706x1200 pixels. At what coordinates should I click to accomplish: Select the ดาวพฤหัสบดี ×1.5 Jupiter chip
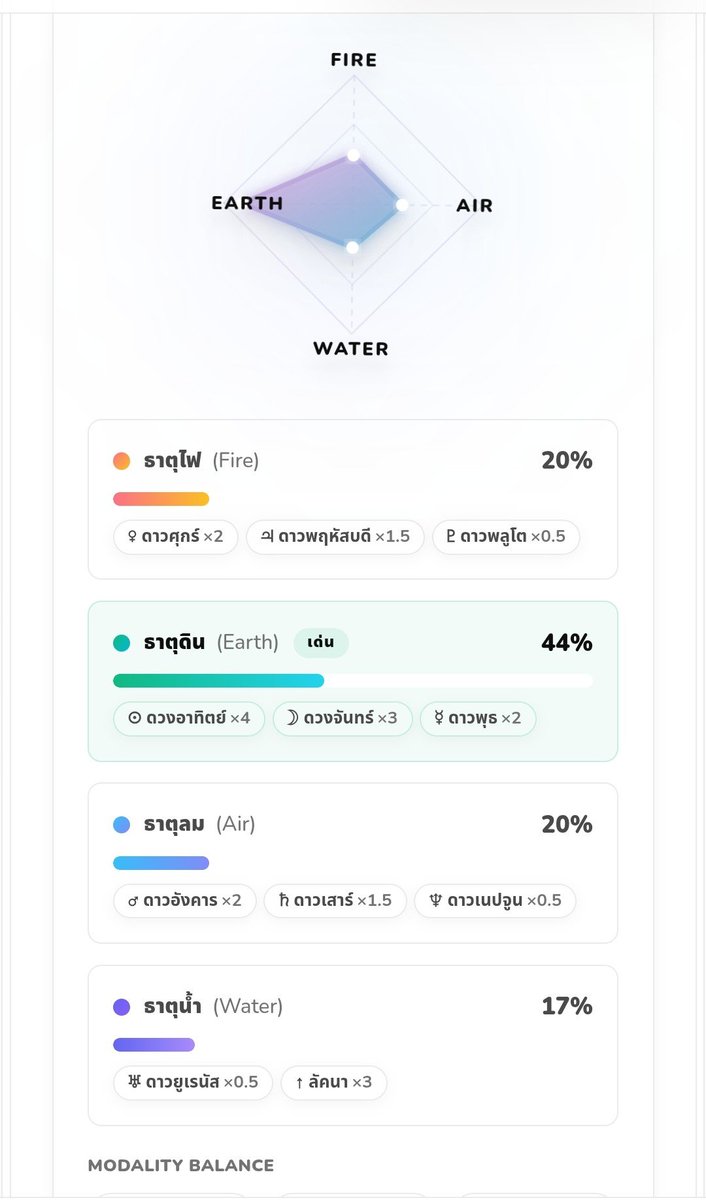tap(335, 537)
